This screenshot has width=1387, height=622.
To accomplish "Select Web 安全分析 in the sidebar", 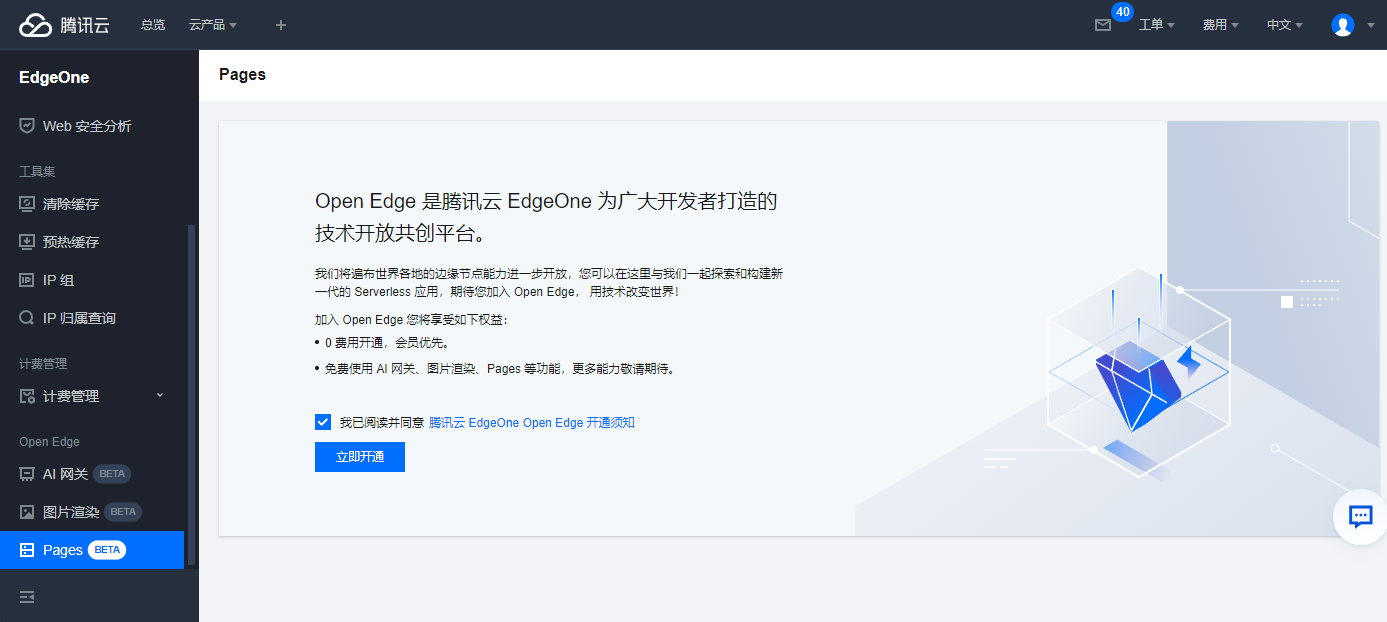I will pyautogui.click(x=82, y=125).
